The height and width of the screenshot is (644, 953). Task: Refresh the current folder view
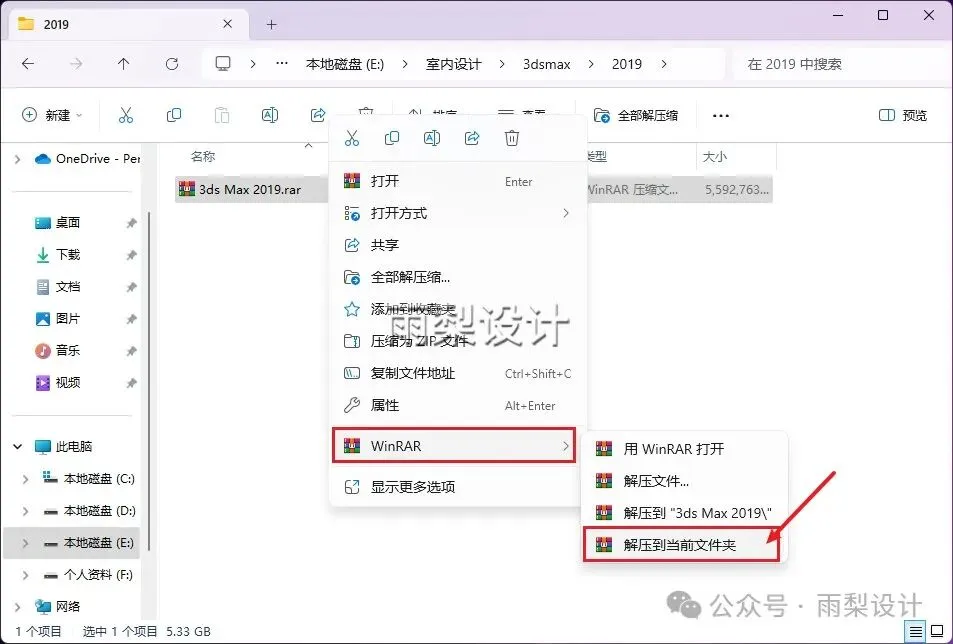click(x=172, y=64)
